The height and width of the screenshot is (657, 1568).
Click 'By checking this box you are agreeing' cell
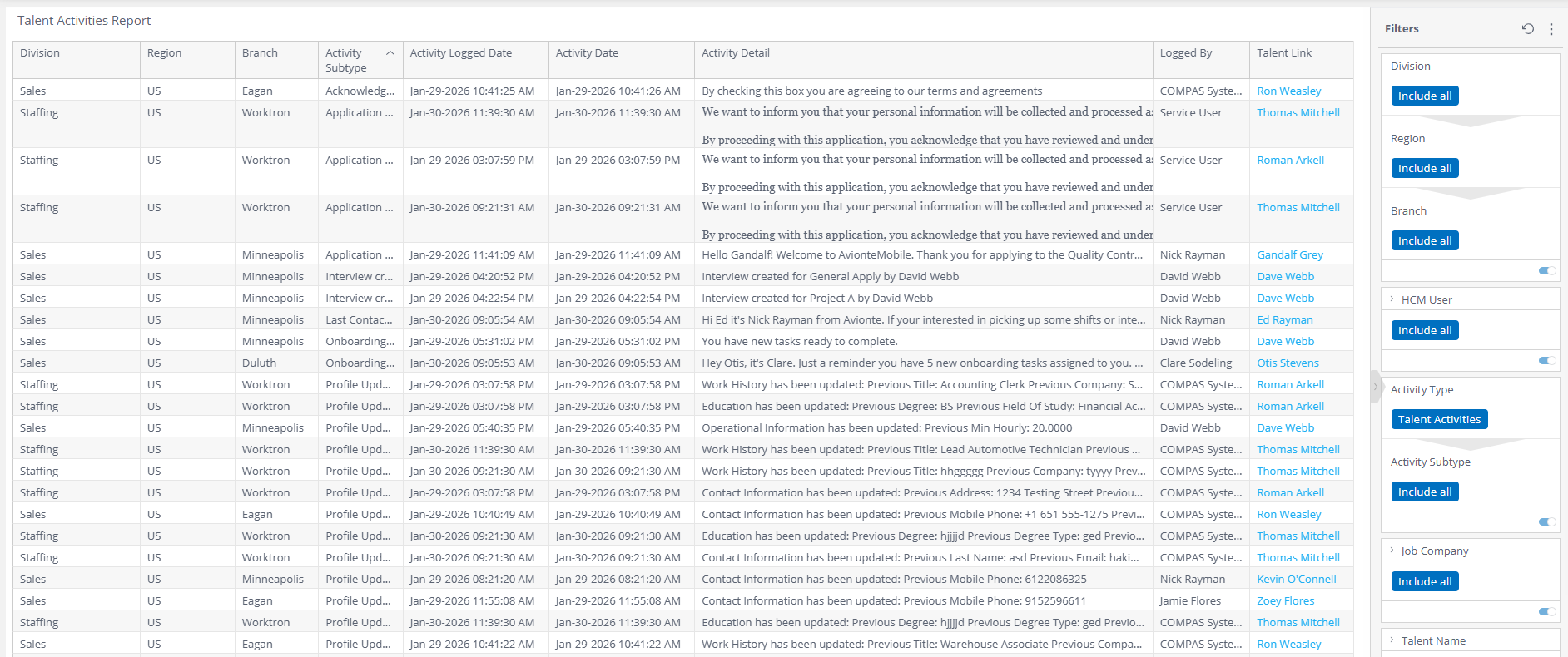(x=924, y=91)
